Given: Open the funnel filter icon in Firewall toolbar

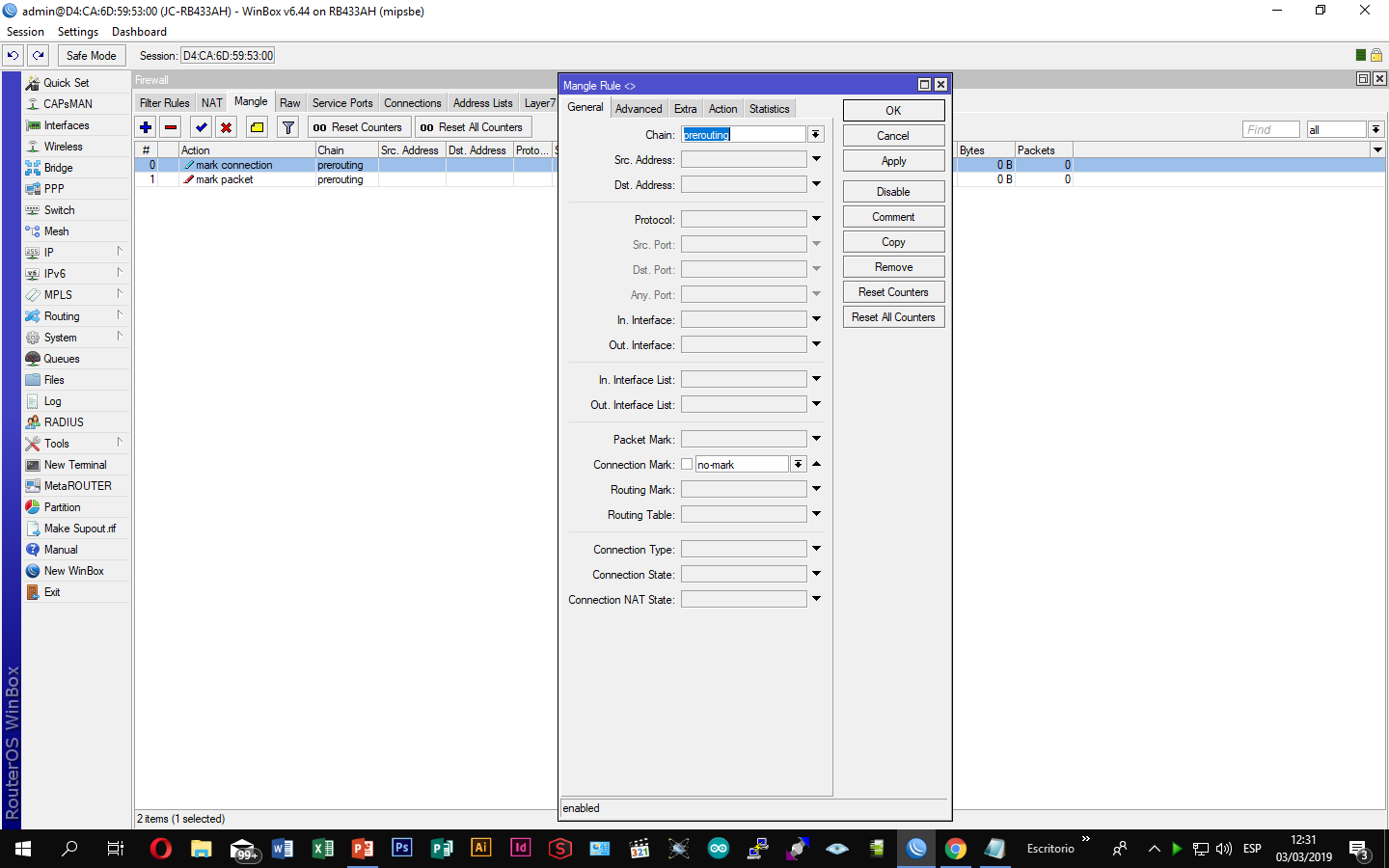Looking at the screenshot, I should click(288, 127).
